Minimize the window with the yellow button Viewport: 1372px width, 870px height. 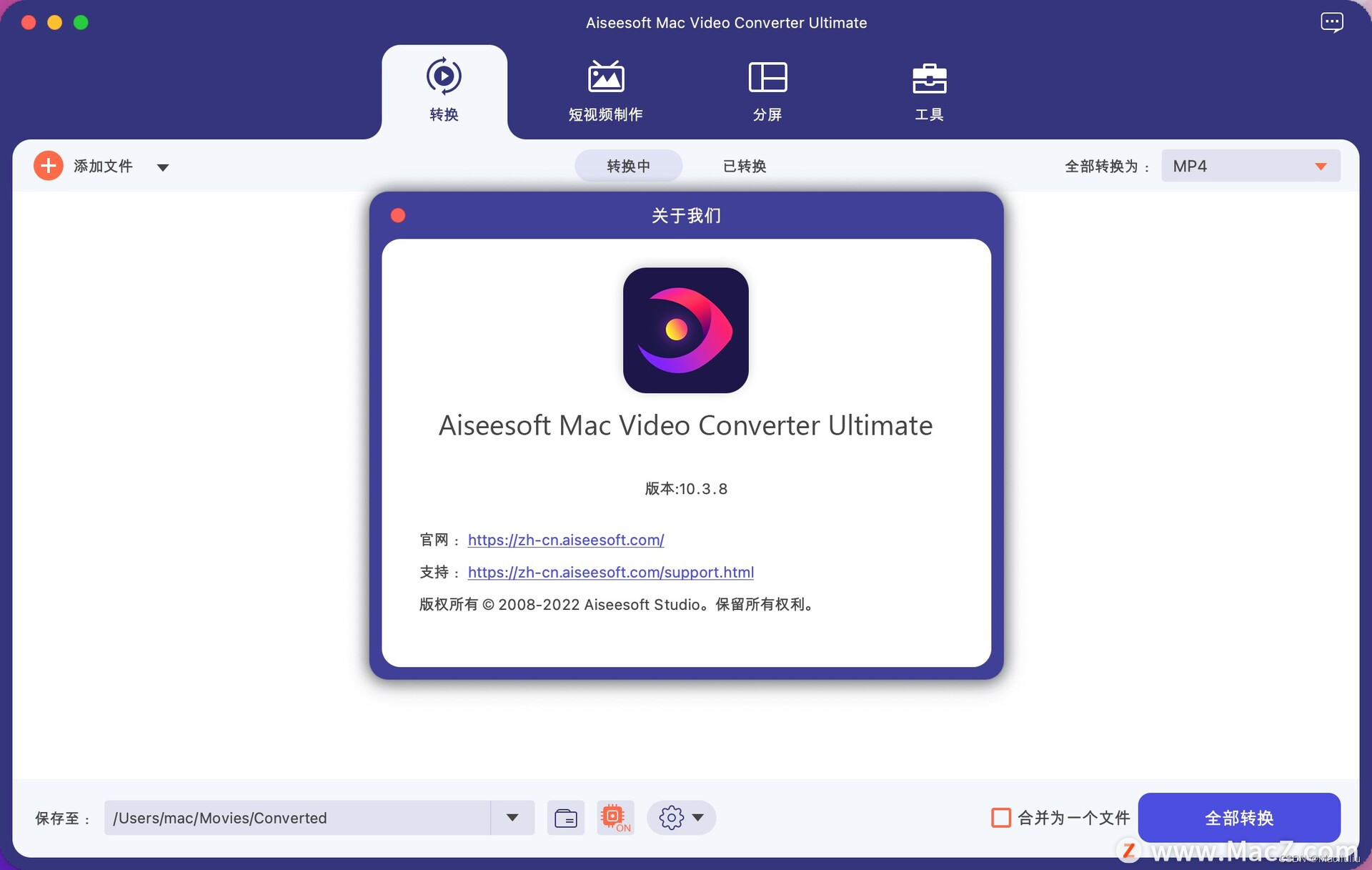click(55, 22)
